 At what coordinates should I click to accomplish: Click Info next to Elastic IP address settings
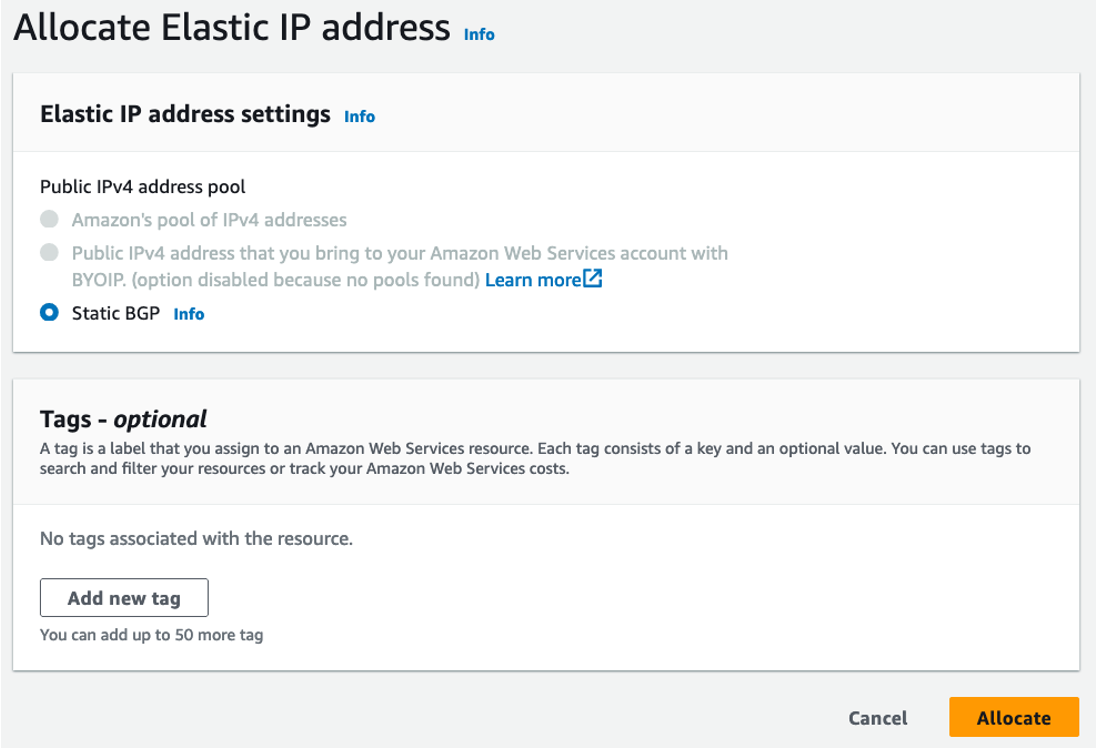[x=359, y=116]
